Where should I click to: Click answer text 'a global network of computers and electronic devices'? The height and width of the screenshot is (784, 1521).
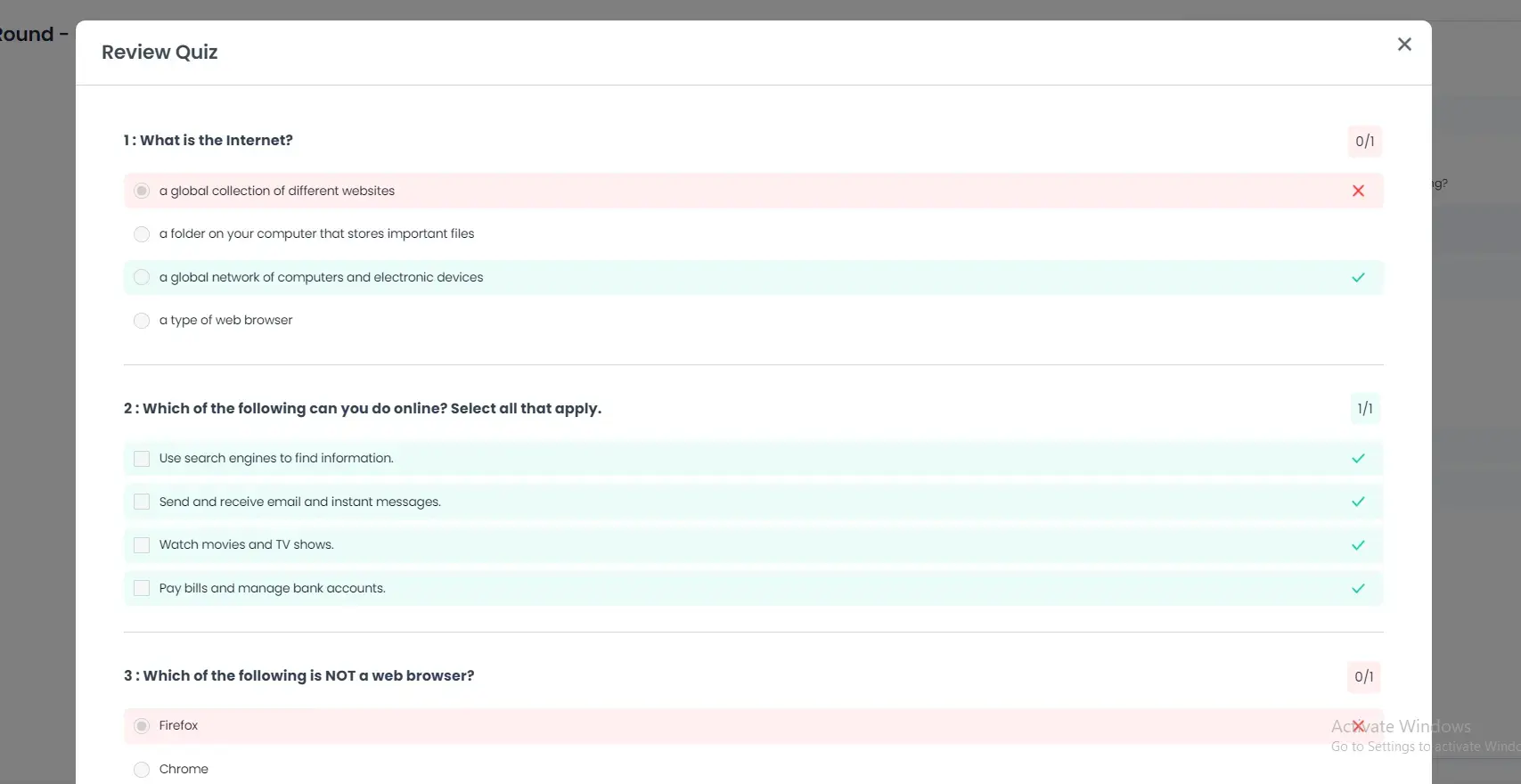click(x=322, y=277)
